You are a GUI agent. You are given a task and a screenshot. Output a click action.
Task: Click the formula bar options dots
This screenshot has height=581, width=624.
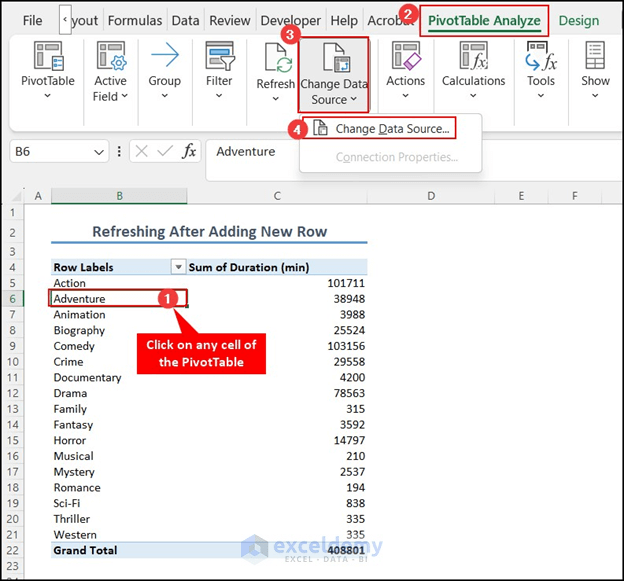119,151
